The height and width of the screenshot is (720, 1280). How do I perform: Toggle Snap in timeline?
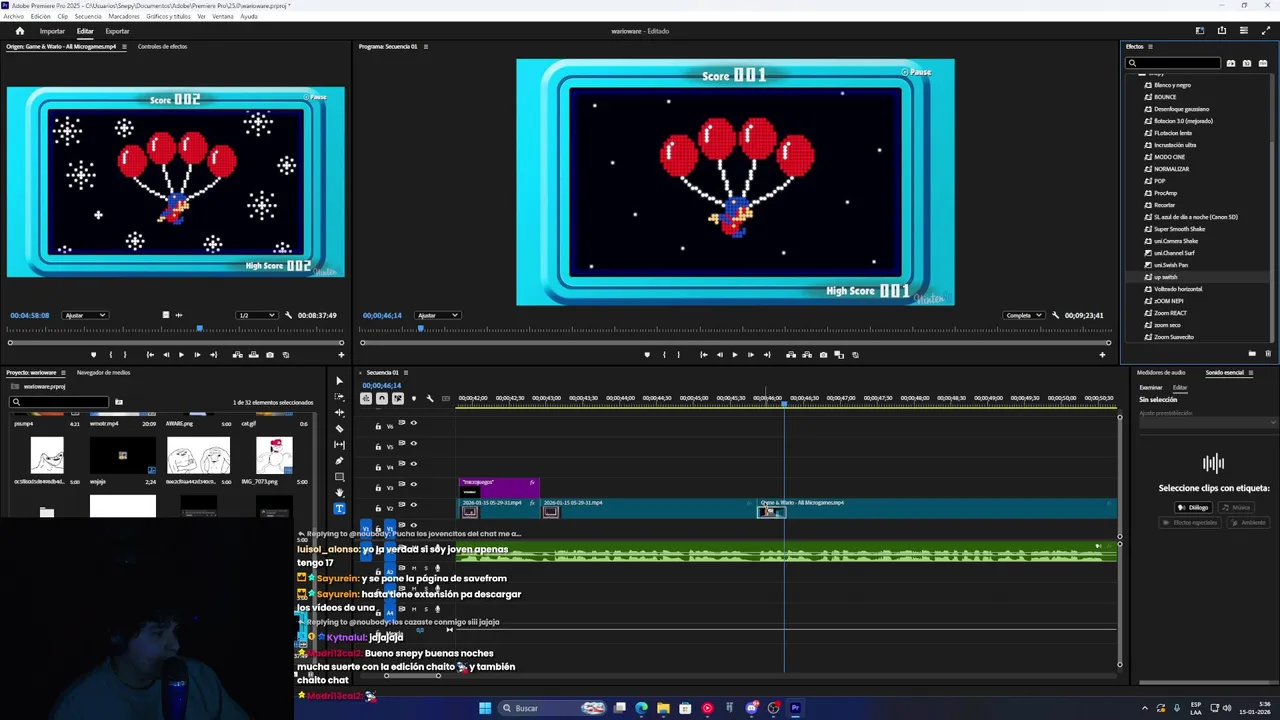point(382,398)
